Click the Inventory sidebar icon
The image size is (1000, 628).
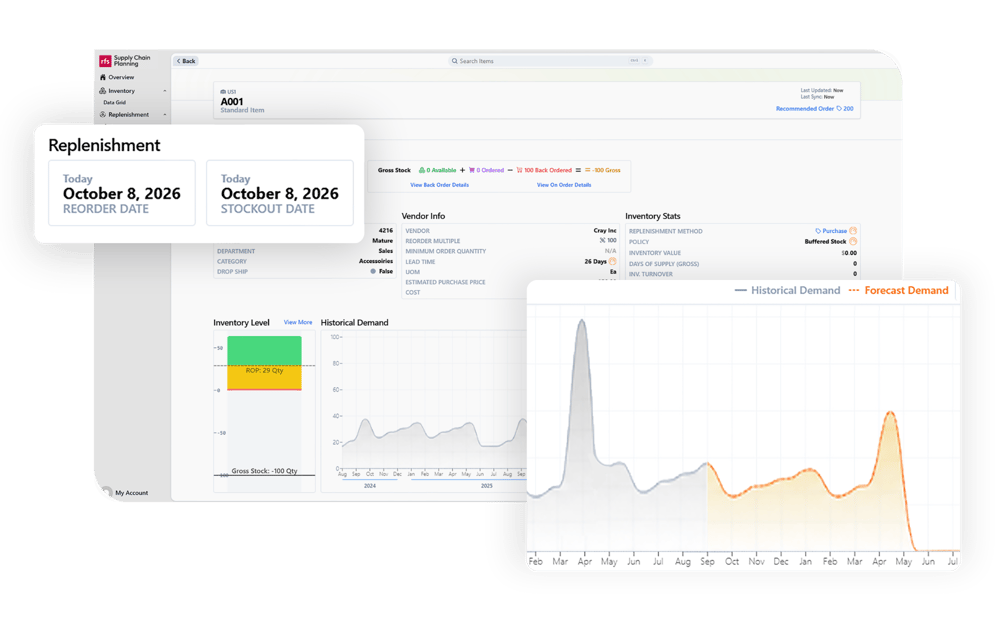[103, 91]
